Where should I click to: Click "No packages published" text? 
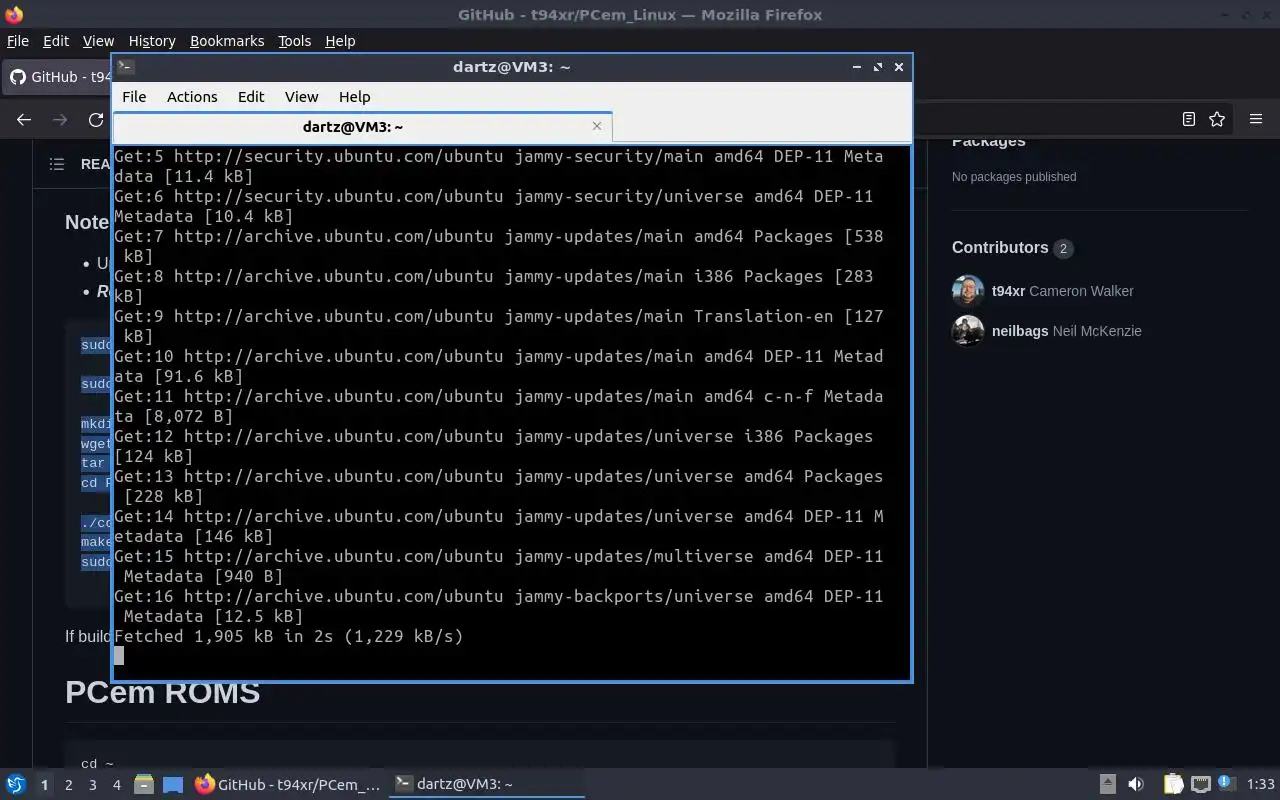tap(1014, 177)
